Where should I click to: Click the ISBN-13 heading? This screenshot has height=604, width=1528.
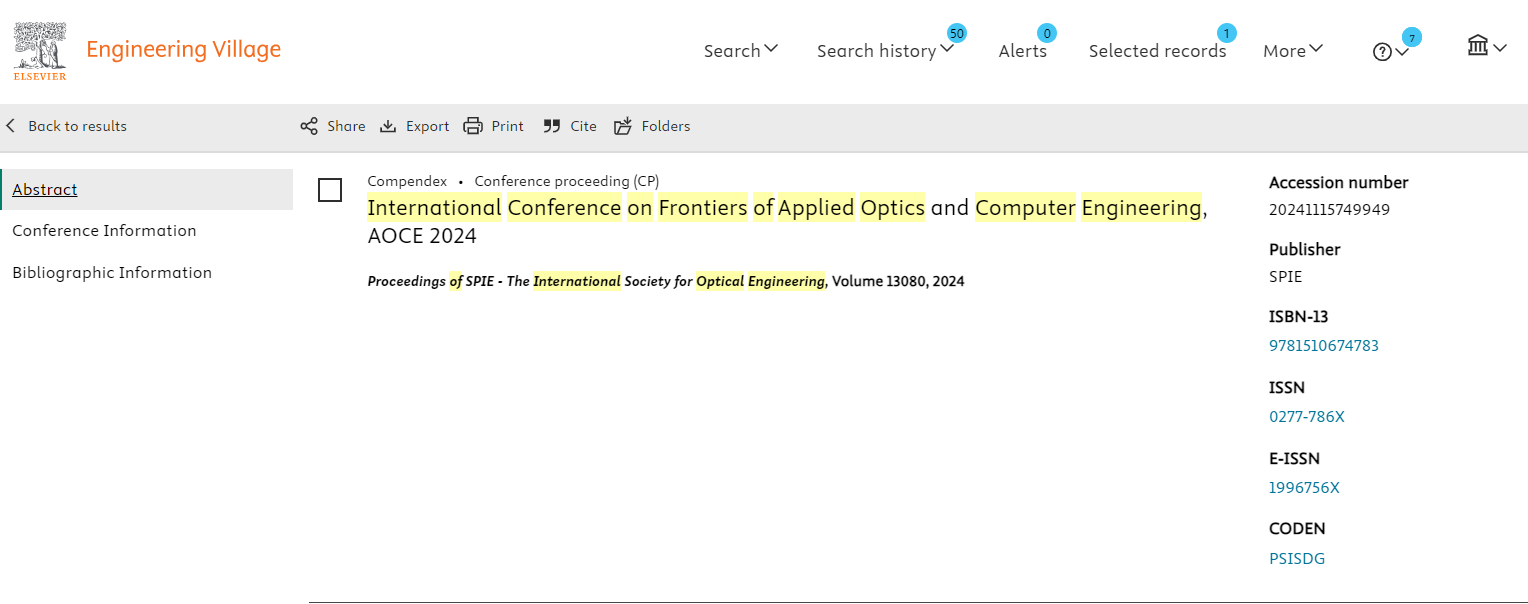(x=1299, y=317)
